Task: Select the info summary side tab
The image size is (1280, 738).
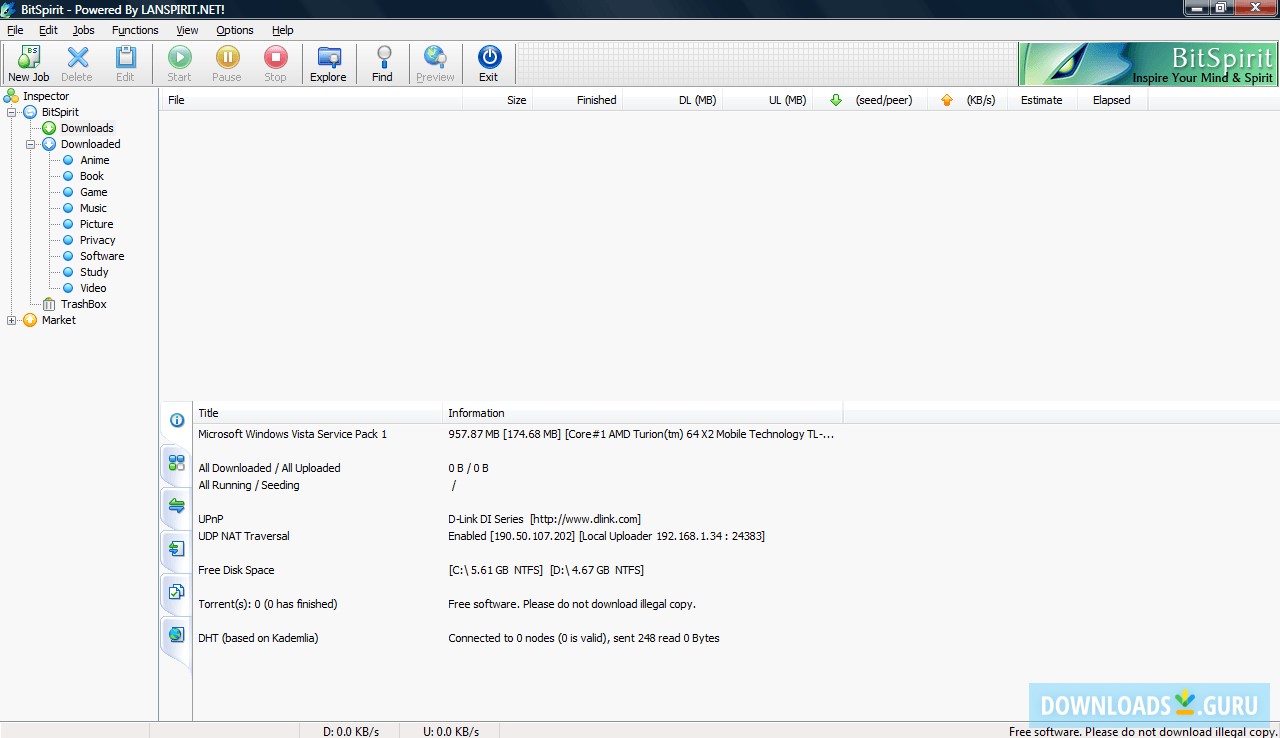Action: click(x=176, y=420)
